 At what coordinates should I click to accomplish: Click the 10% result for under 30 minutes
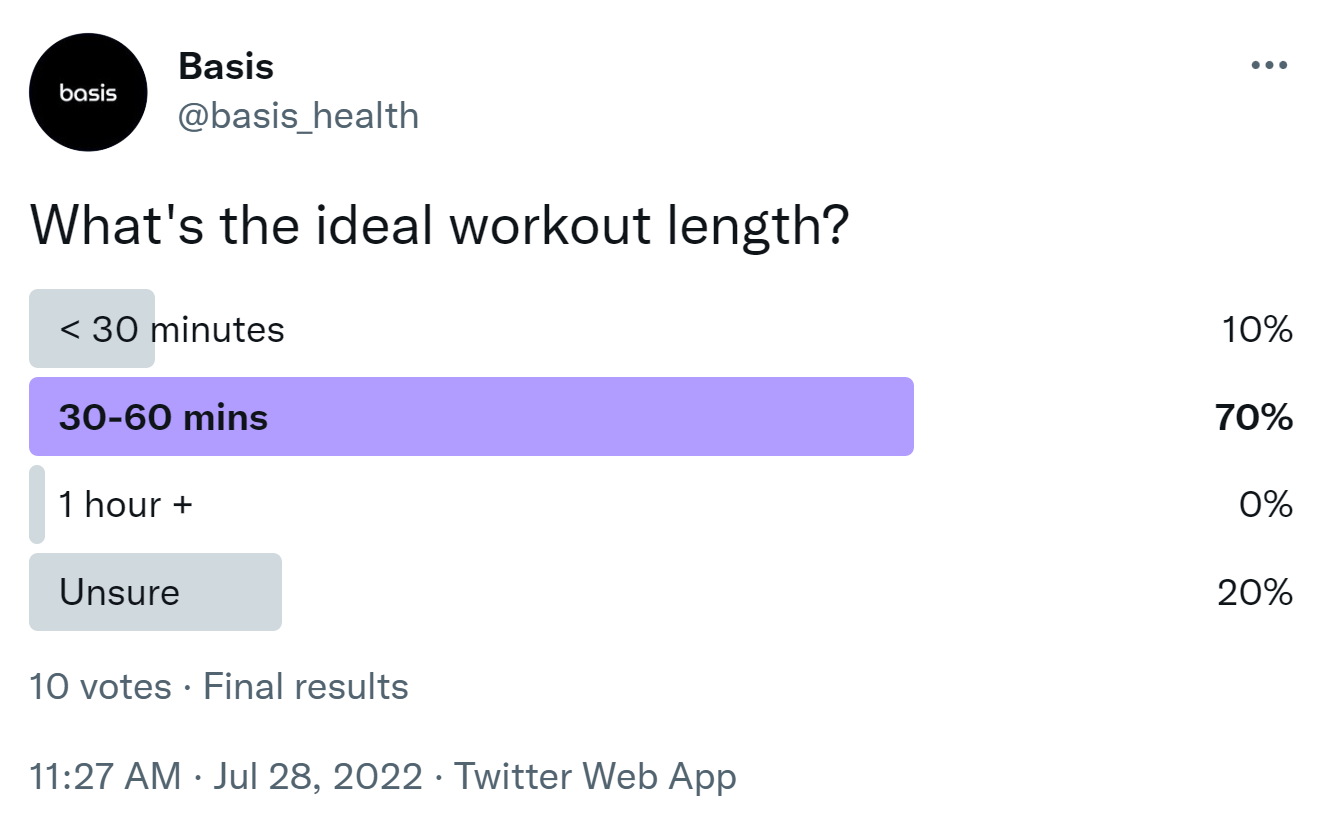pos(1257,330)
